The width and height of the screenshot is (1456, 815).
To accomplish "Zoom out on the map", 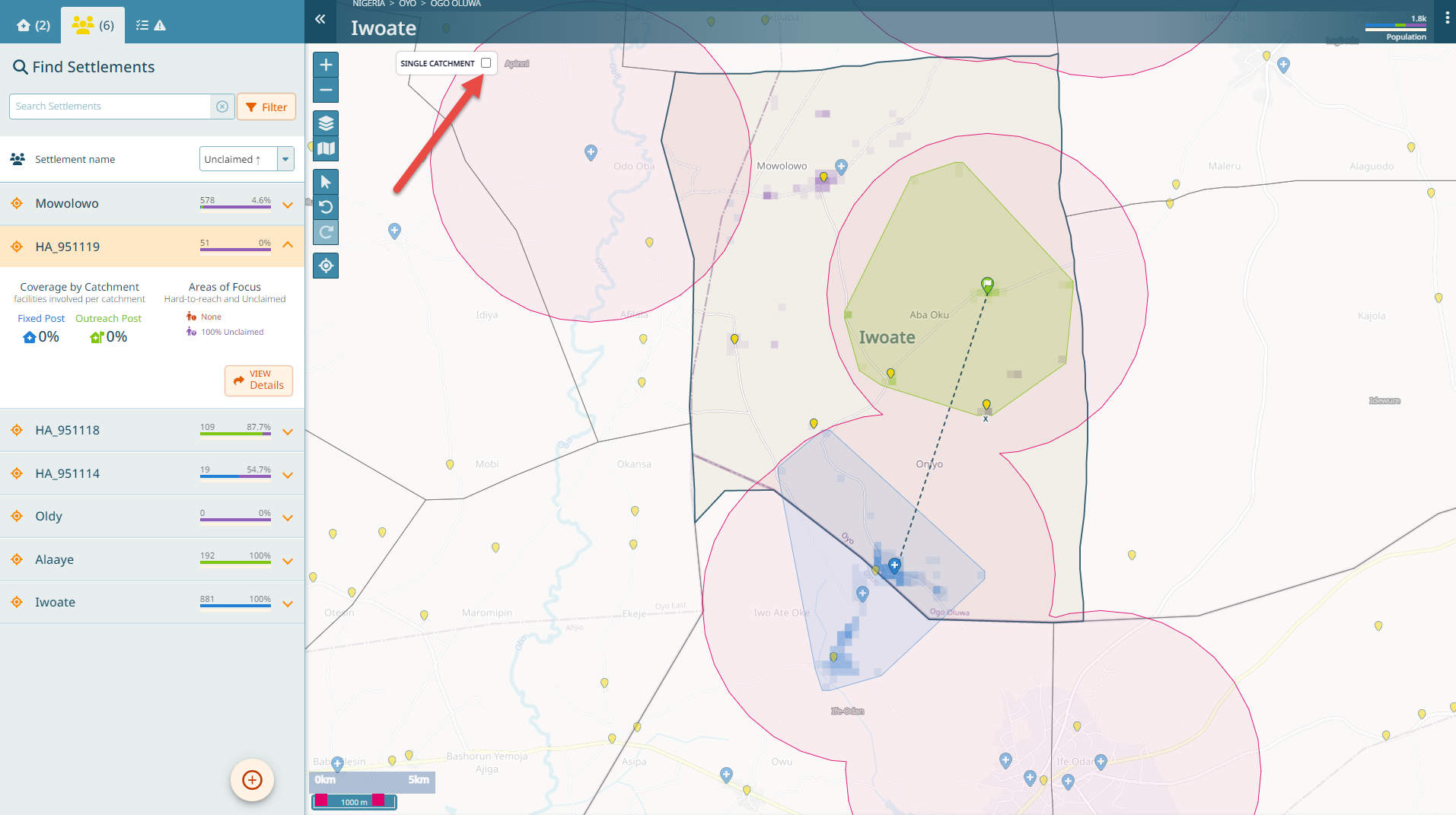I will click(326, 90).
